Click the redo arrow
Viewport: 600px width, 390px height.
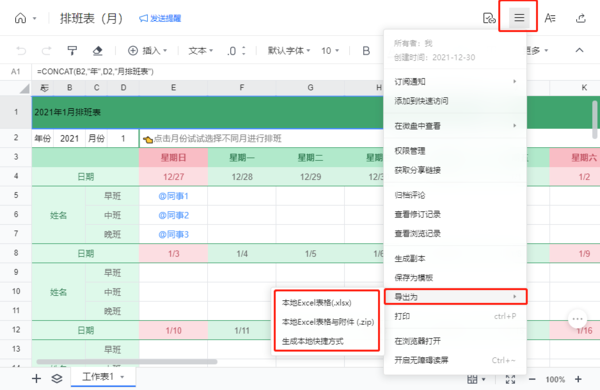pyautogui.click(x=46, y=51)
